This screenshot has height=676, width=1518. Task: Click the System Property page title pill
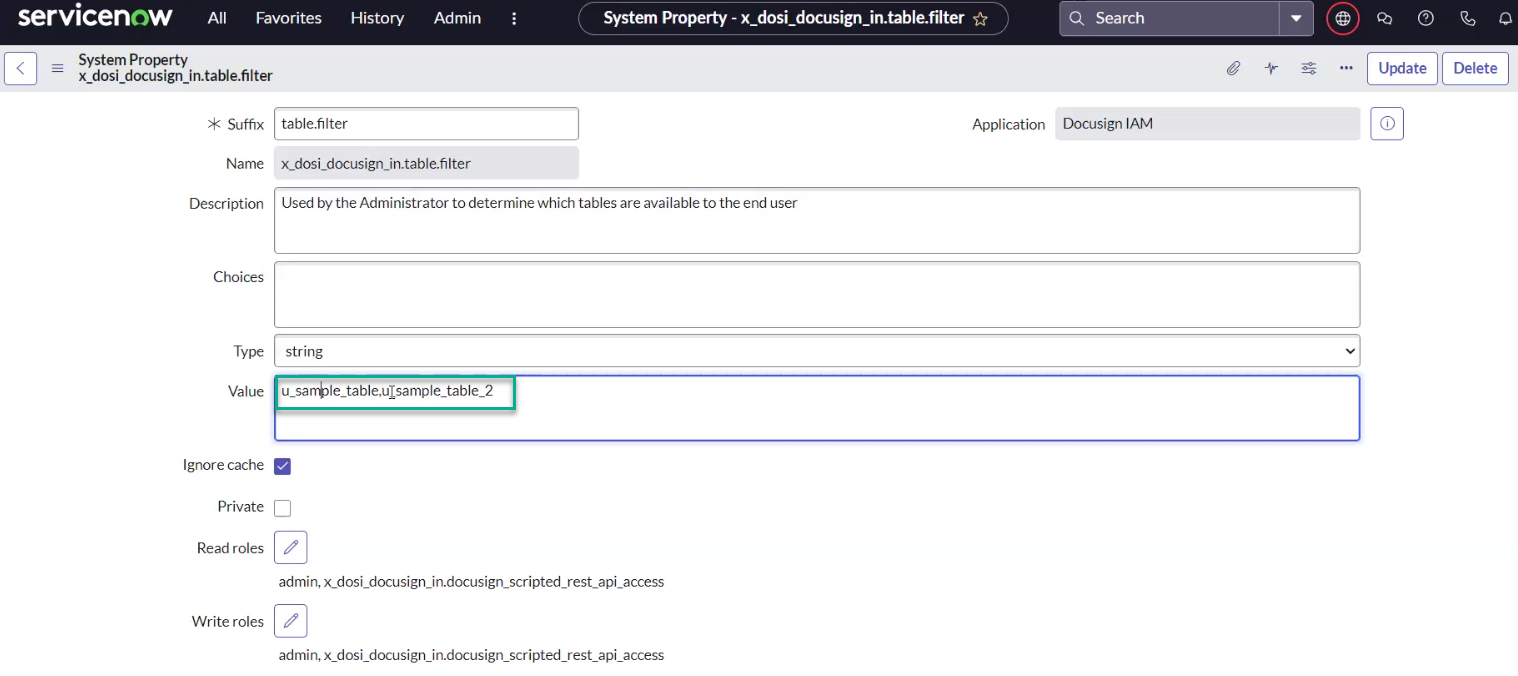click(x=793, y=18)
